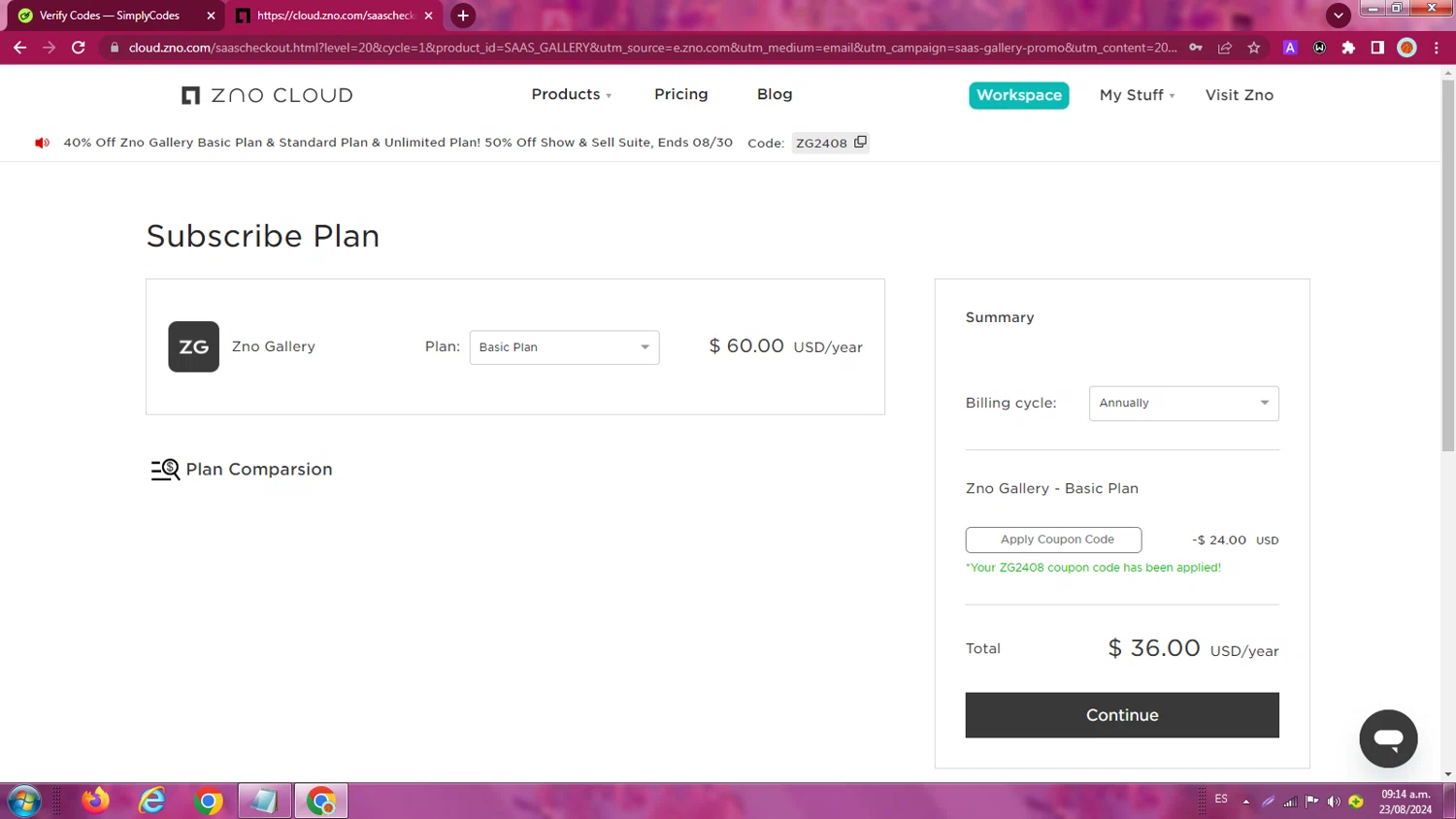The width and height of the screenshot is (1456, 819).
Task: Expand the My Stuff menu
Action: click(1137, 95)
